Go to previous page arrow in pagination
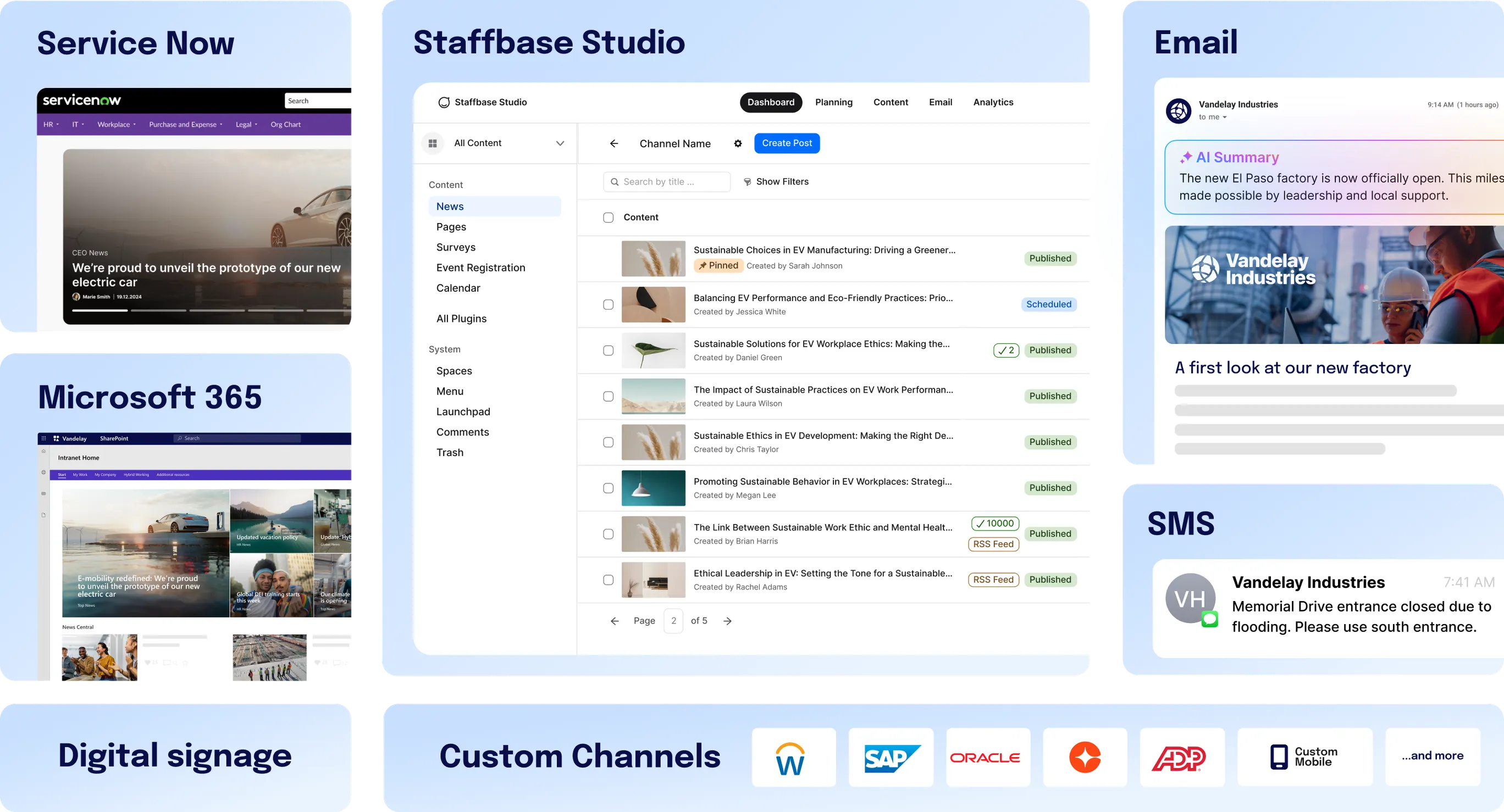This screenshot has height=812, width=1504. pos(614,621)
